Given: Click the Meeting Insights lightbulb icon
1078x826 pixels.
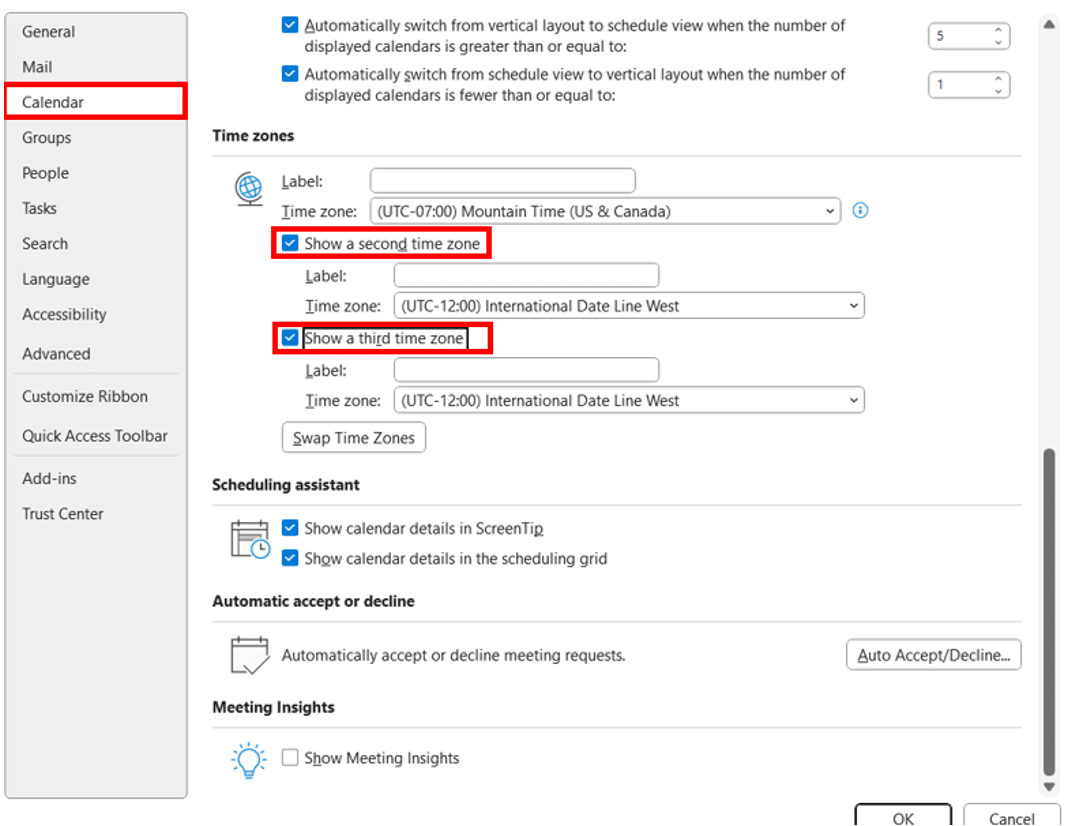Looking at the screenshot, I should 248,760.
